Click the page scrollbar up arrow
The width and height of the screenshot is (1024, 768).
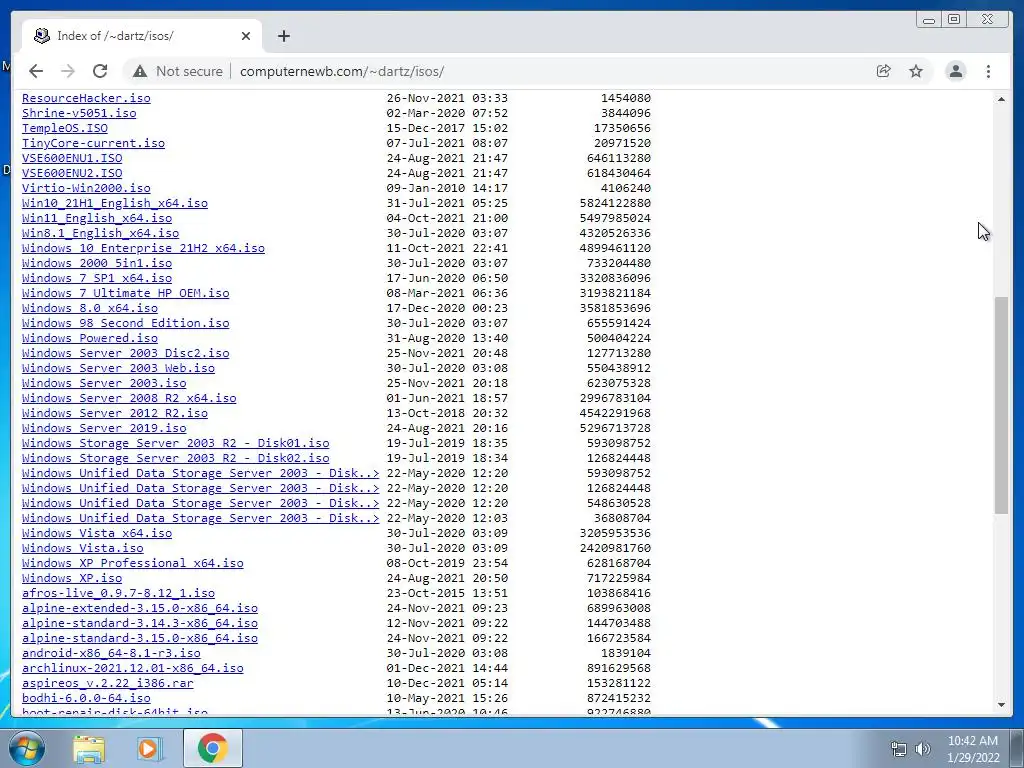click(x=1001, y=99)
